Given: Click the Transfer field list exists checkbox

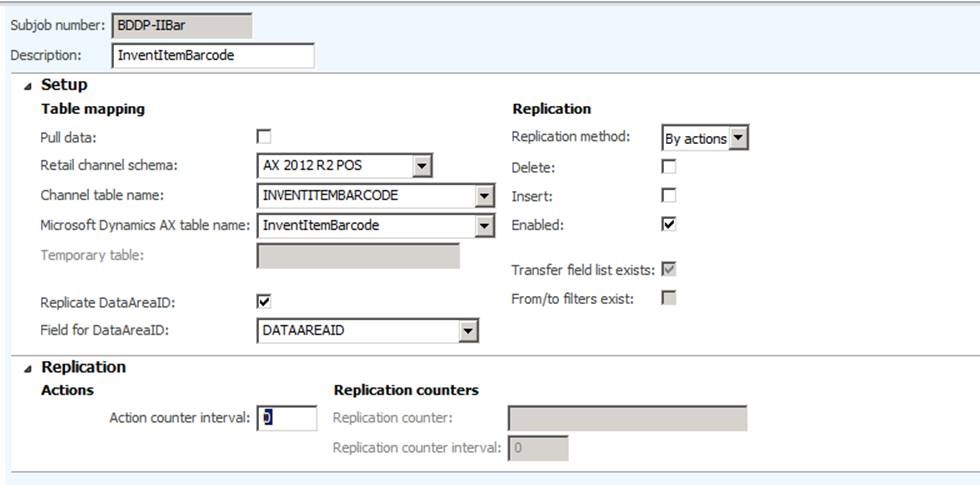Looking at the screenshot, I should click(x=669, y=269).
